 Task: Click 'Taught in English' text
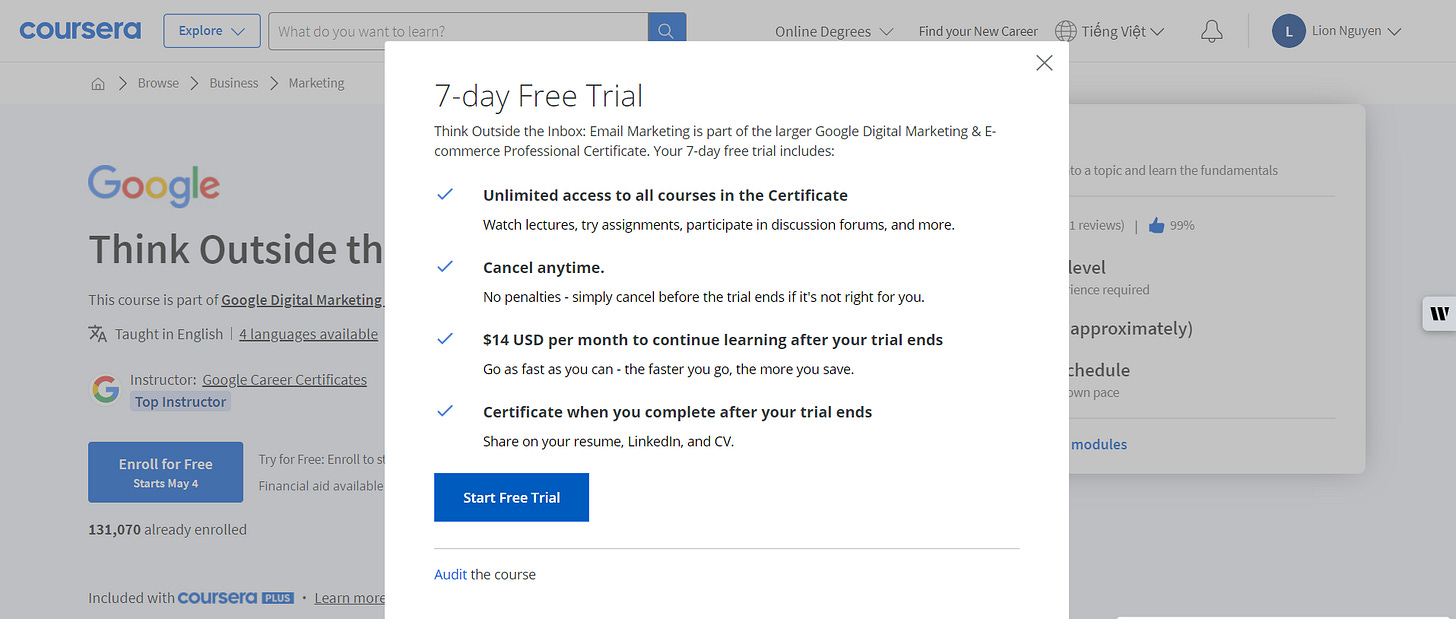tap(169, 334)
